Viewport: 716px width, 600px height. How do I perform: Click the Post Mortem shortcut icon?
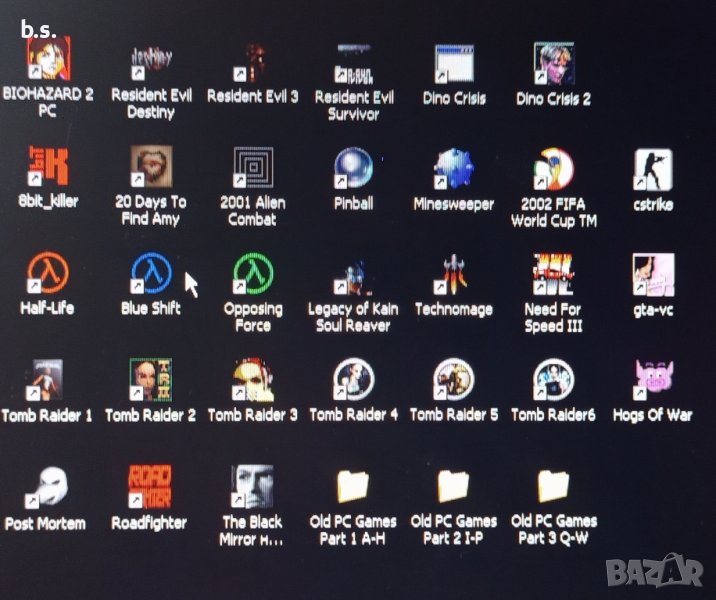[x=46, y=487]
